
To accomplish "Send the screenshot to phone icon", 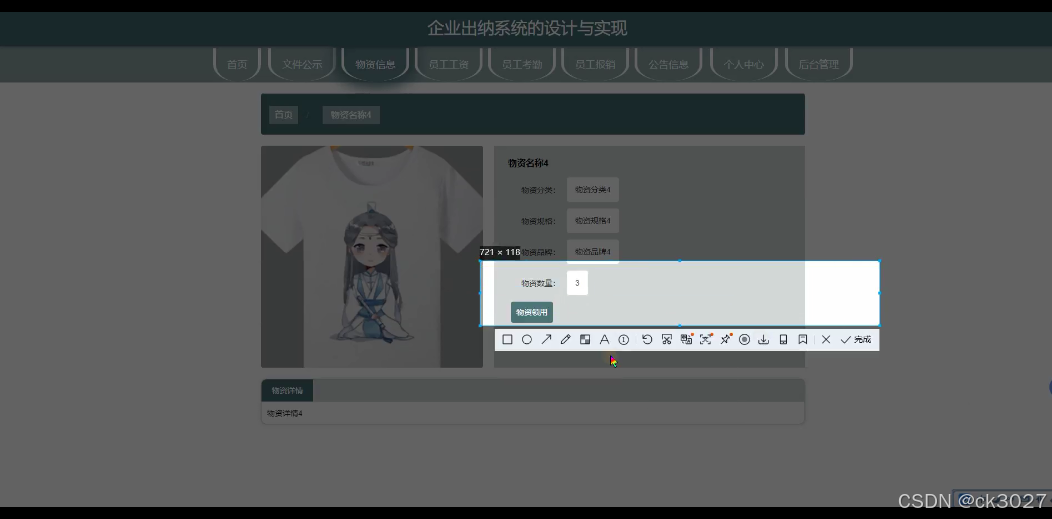I will click(x=783, y=339).
